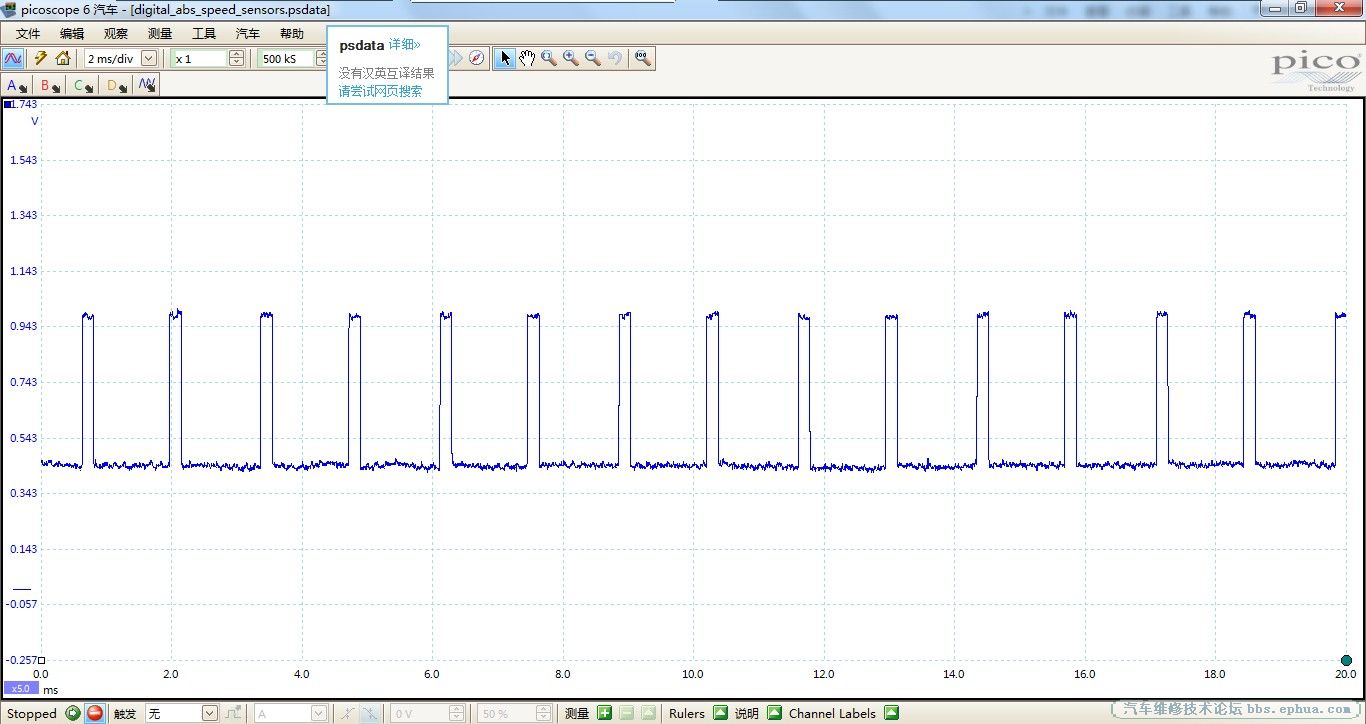Click the x5.0 time axis scale button

19,689
